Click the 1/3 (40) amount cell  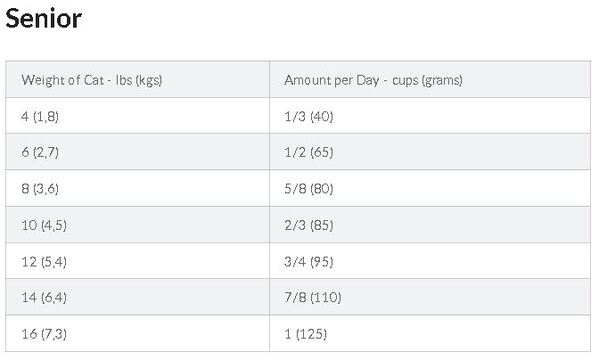coord(430,116)
